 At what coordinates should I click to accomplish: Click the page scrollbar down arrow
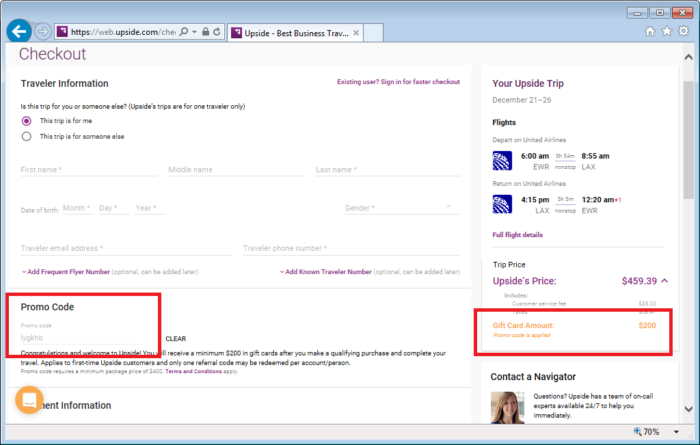point(688,409)
